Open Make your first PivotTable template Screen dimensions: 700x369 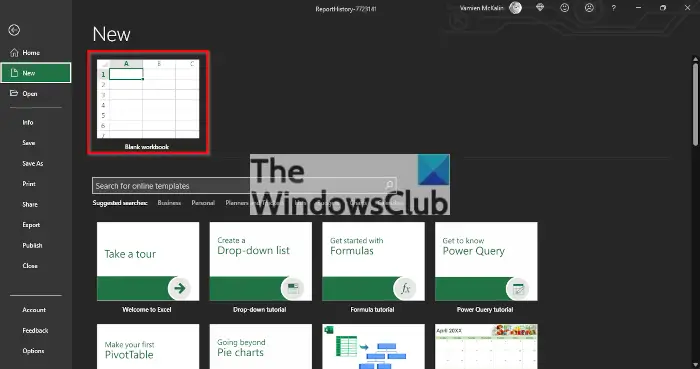[x=148, y=347]
